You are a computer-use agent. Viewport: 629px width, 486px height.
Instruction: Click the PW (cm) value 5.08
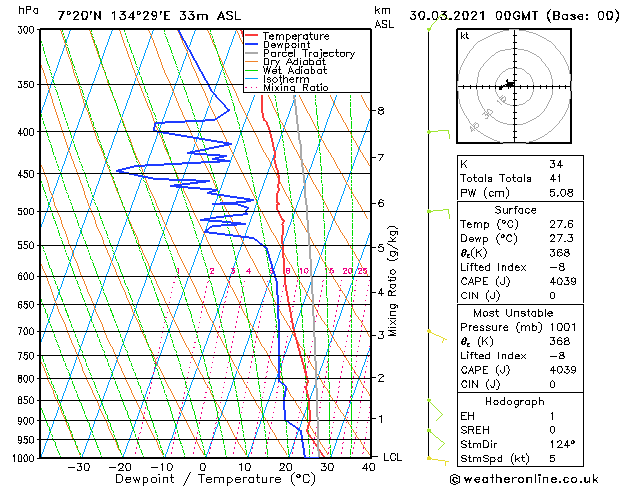click(561, 193)
